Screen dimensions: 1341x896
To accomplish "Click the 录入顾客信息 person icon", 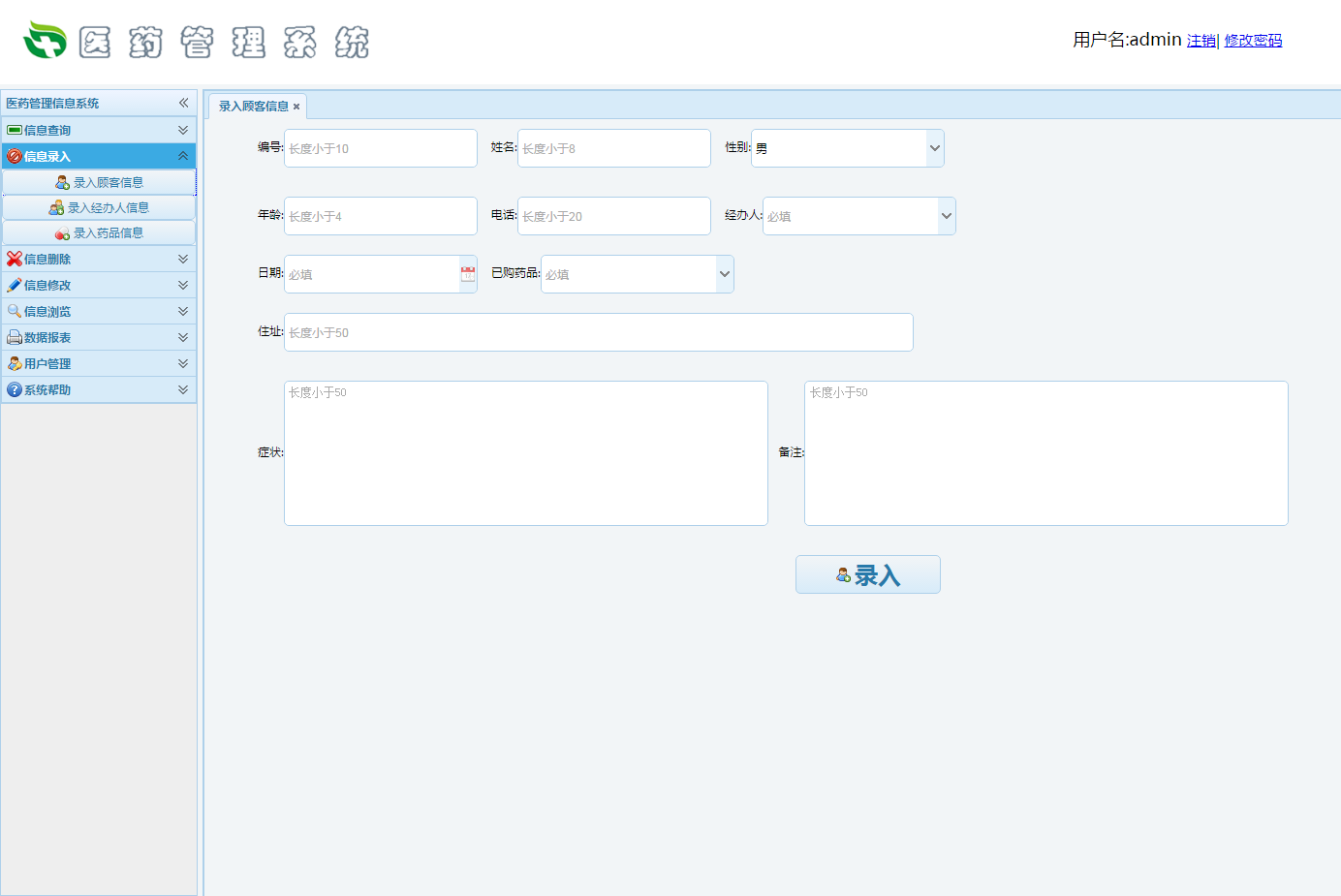I will point(62,182).
